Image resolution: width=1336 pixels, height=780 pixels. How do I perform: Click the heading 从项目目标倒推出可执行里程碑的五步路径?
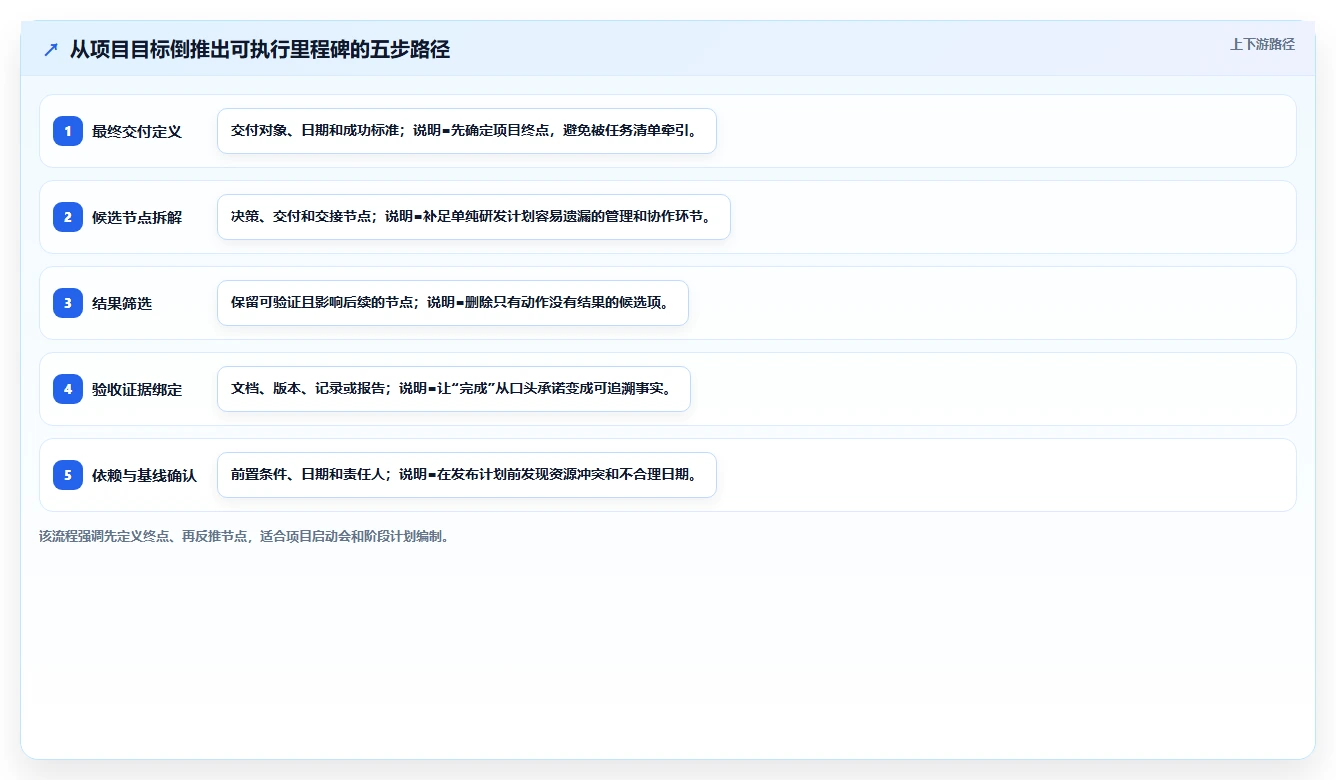[x=260, y=50]
